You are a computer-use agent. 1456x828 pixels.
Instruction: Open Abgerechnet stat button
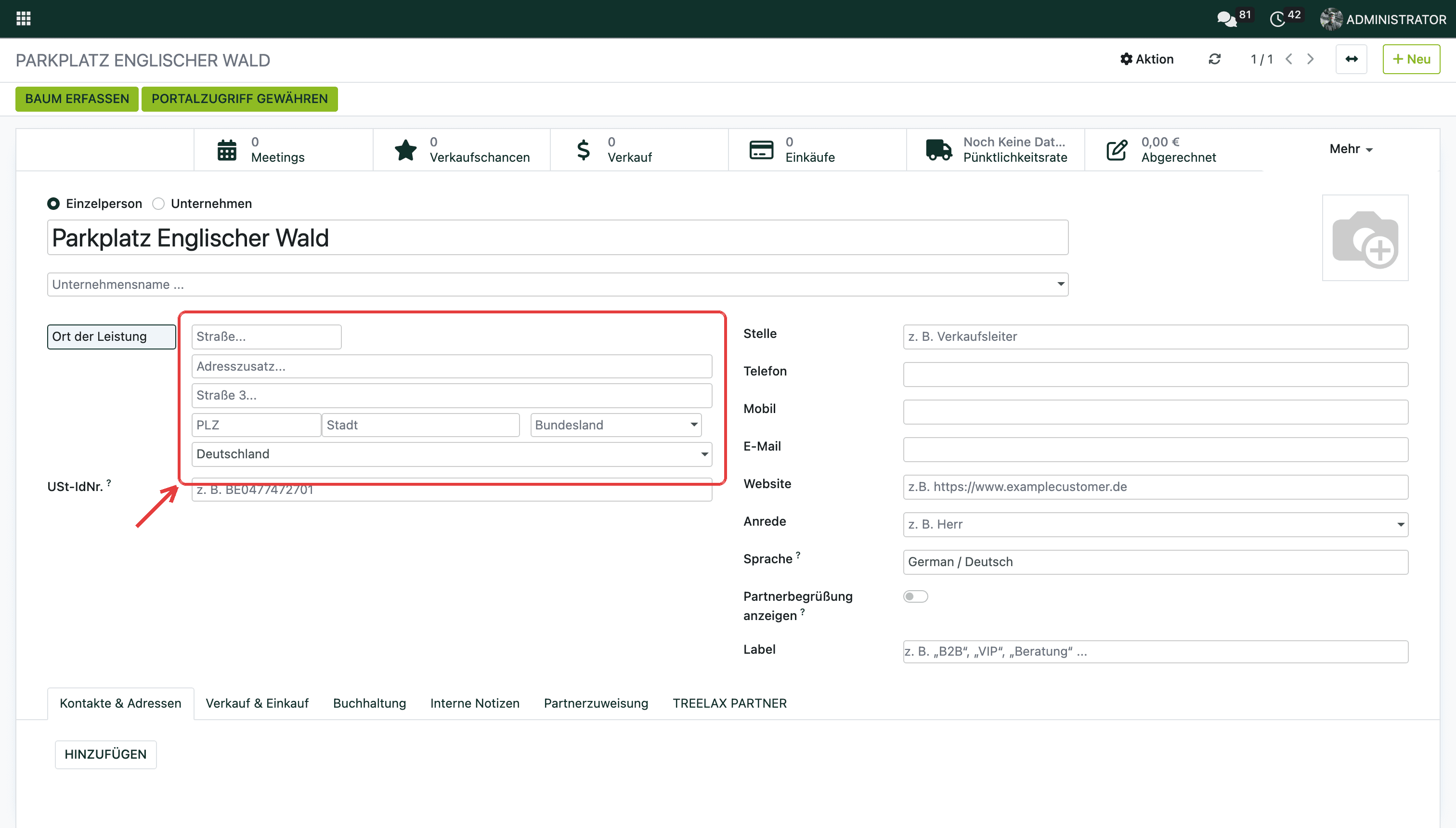pos(1173,150)
